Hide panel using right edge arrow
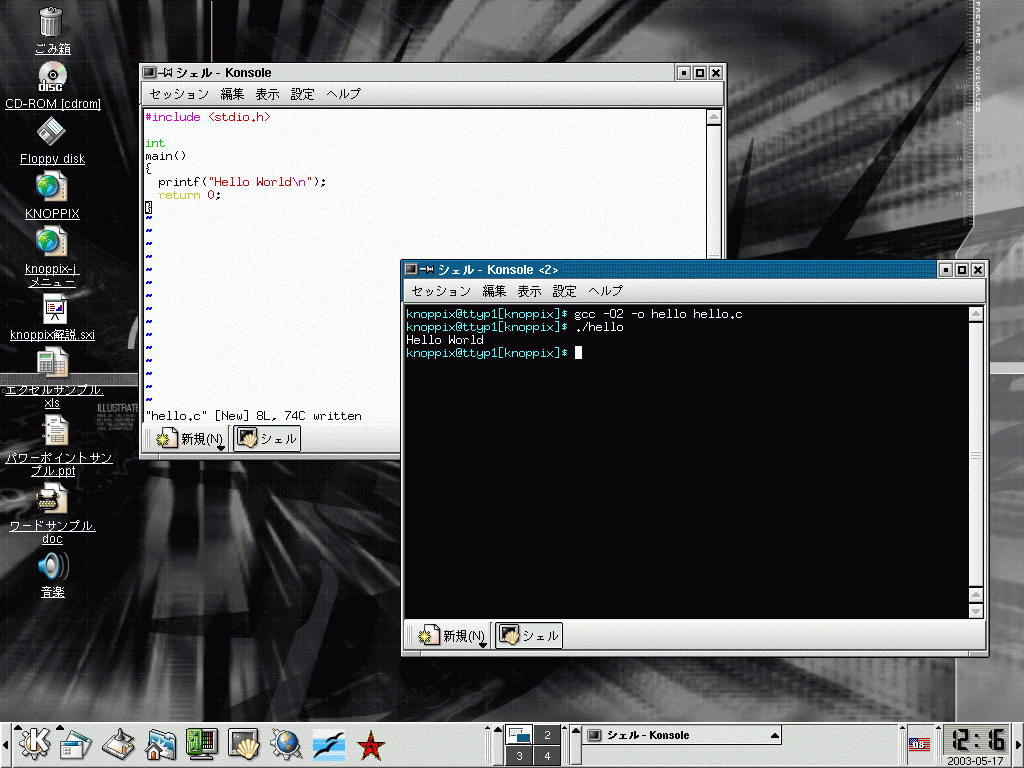This screenshot has width=1024, height=768. point(1019,745)
